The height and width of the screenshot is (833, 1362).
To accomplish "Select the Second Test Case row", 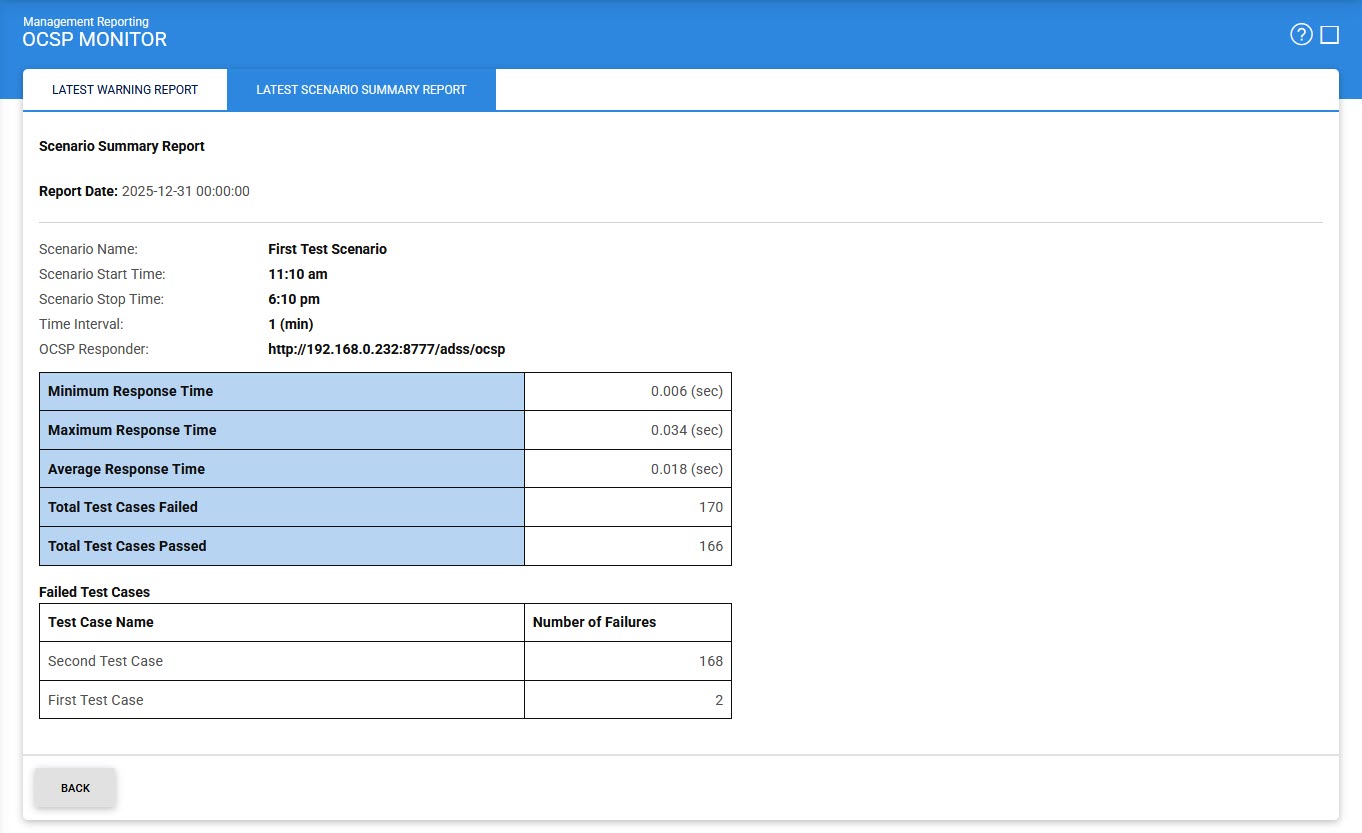I will tap(105, 661).
